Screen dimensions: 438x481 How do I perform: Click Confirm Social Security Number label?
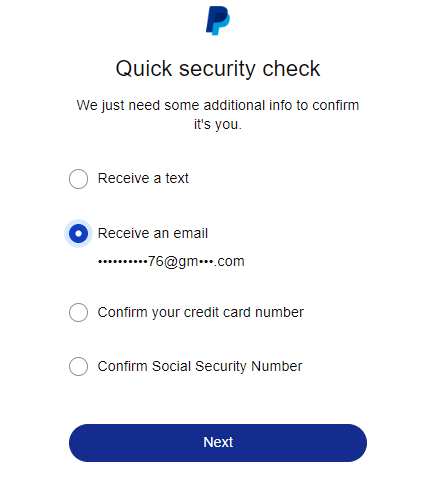coord(200,366)
